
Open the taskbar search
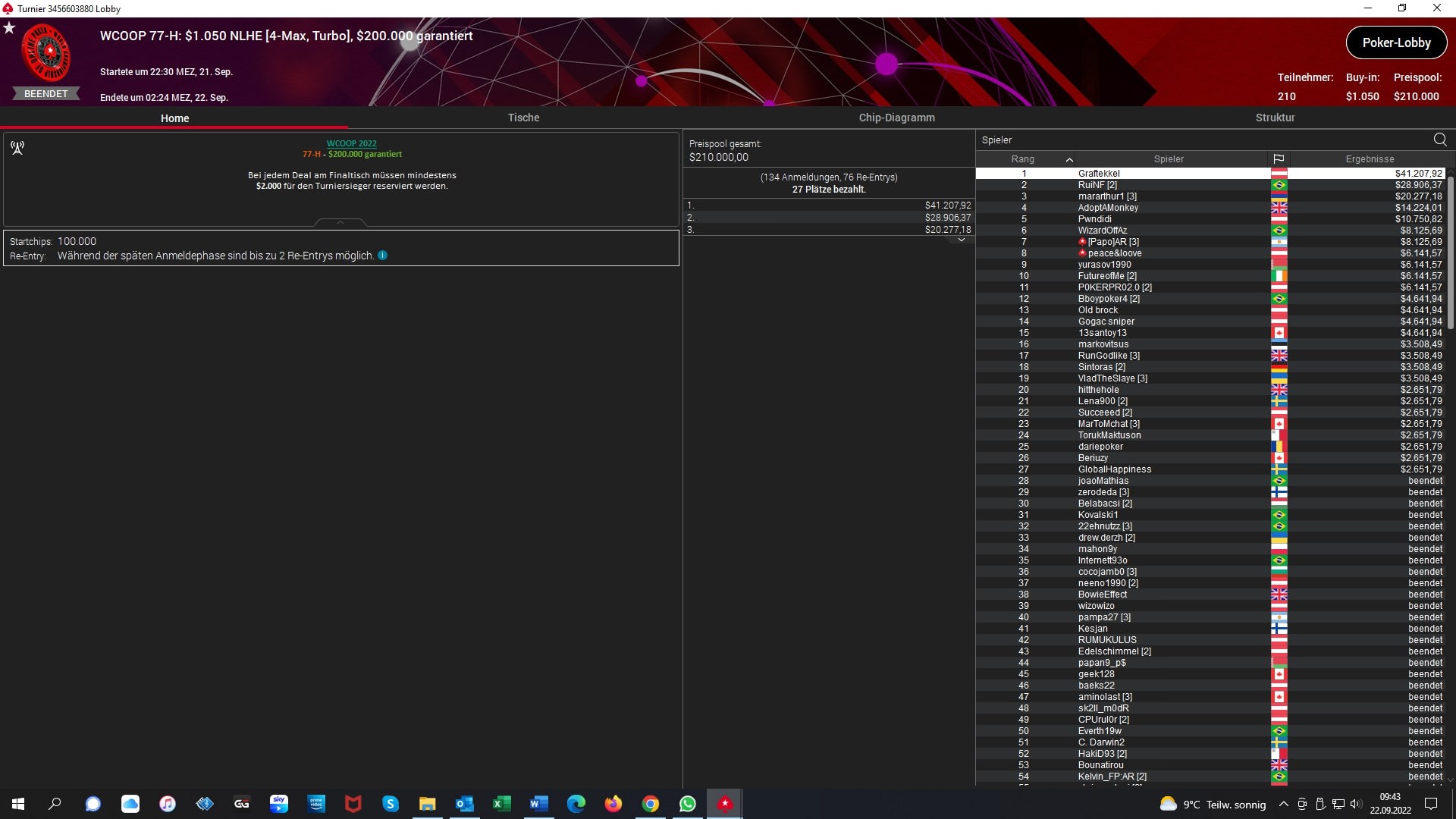tap(55, 804)
